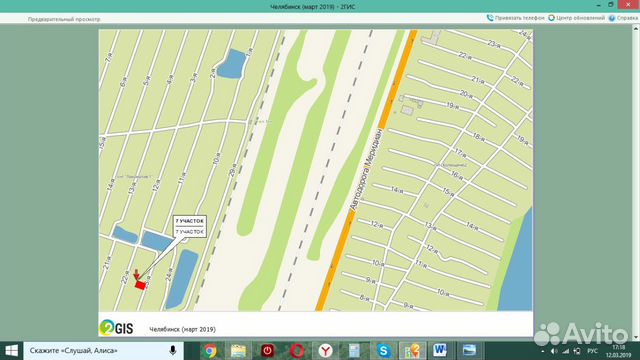Open Opera browser from the taskbar
The width and height of the screenshot is (640, 360).
click(x=296, y=351)
